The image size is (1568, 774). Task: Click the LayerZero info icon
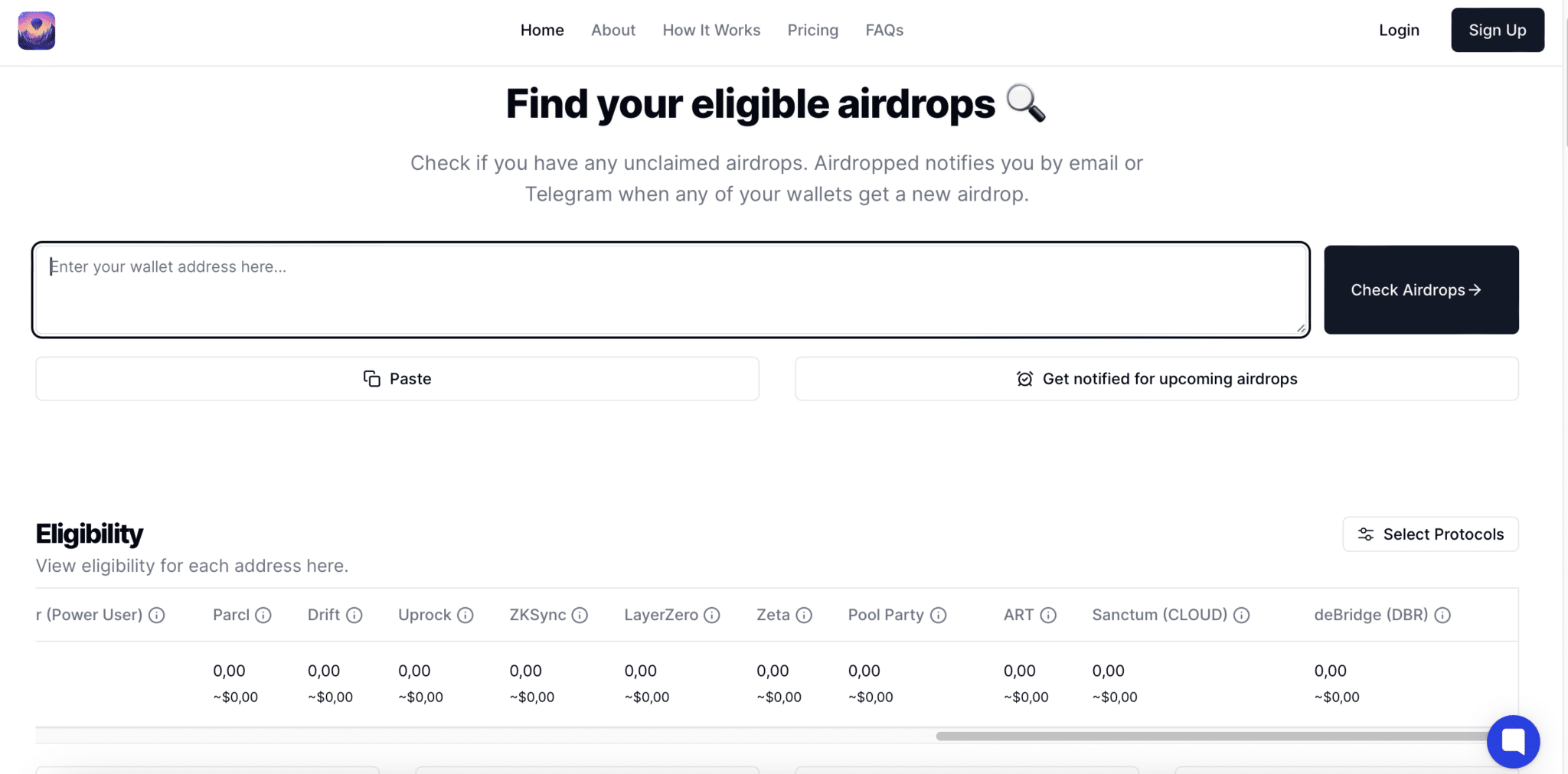coord(712,615)
